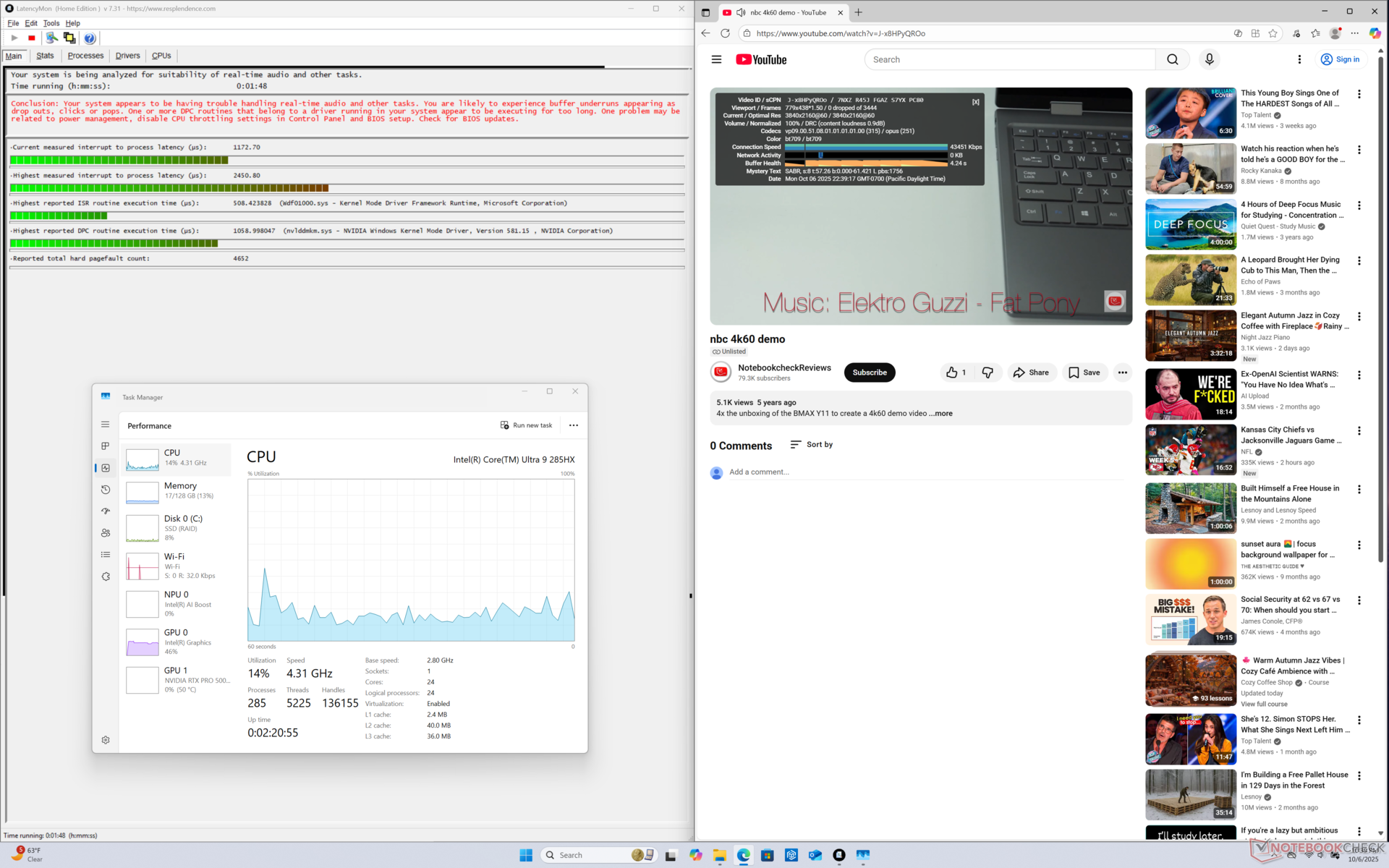
Task: Dislike the nbc 4k60 demo video
Action: coord(987,373)
